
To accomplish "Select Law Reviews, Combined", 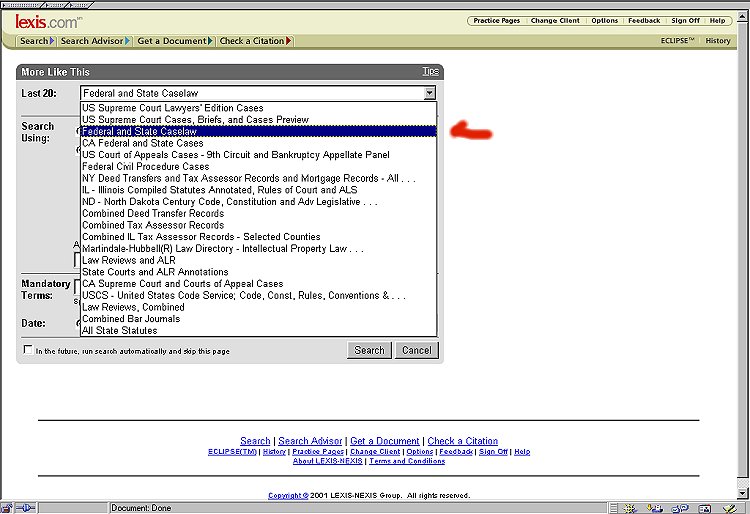I will click(258, 307).
